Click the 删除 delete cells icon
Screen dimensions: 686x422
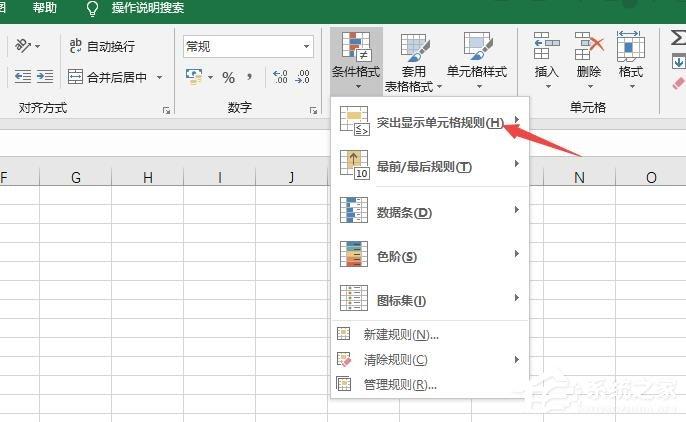589,46
